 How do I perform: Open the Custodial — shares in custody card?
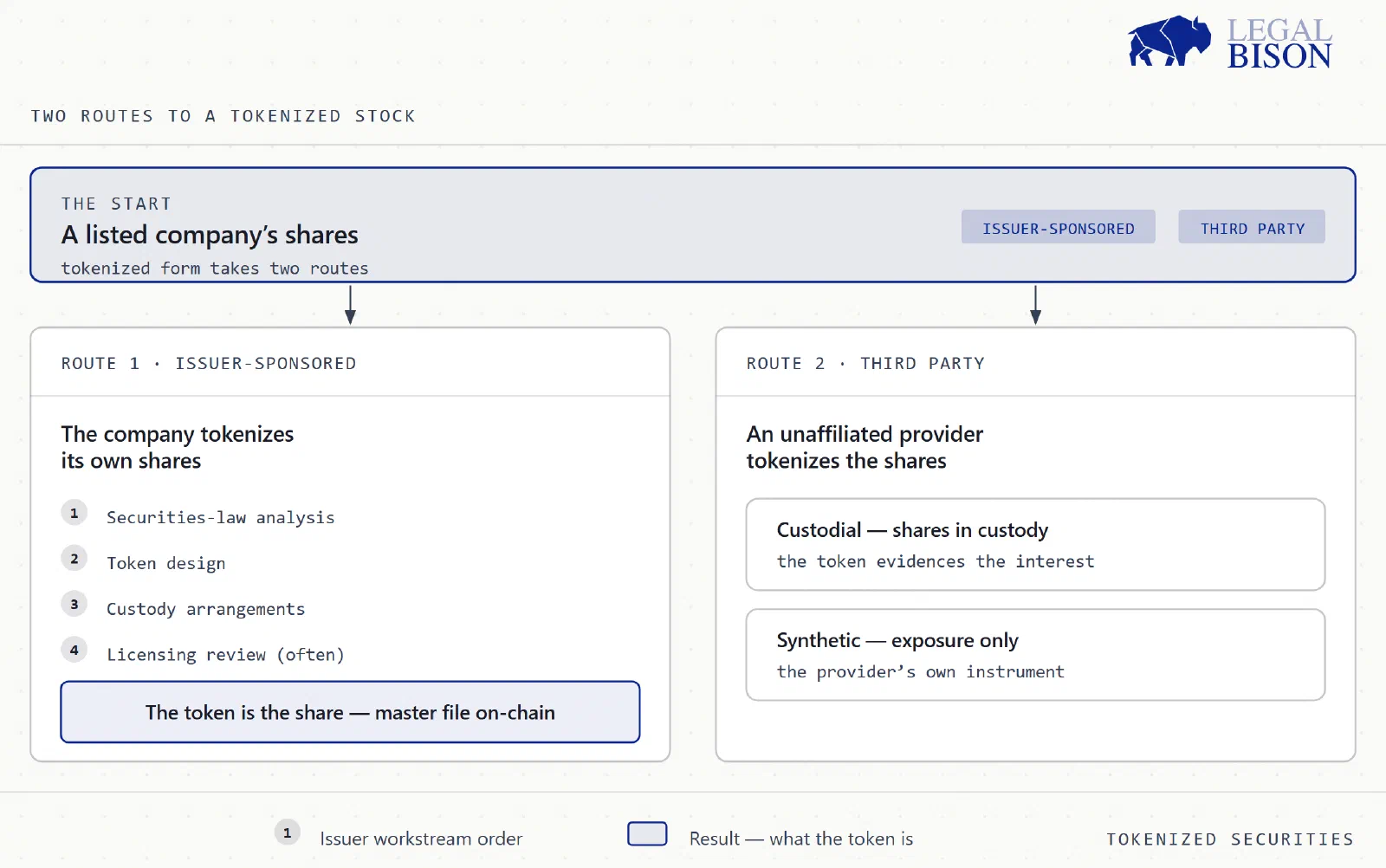point(1035,544)
